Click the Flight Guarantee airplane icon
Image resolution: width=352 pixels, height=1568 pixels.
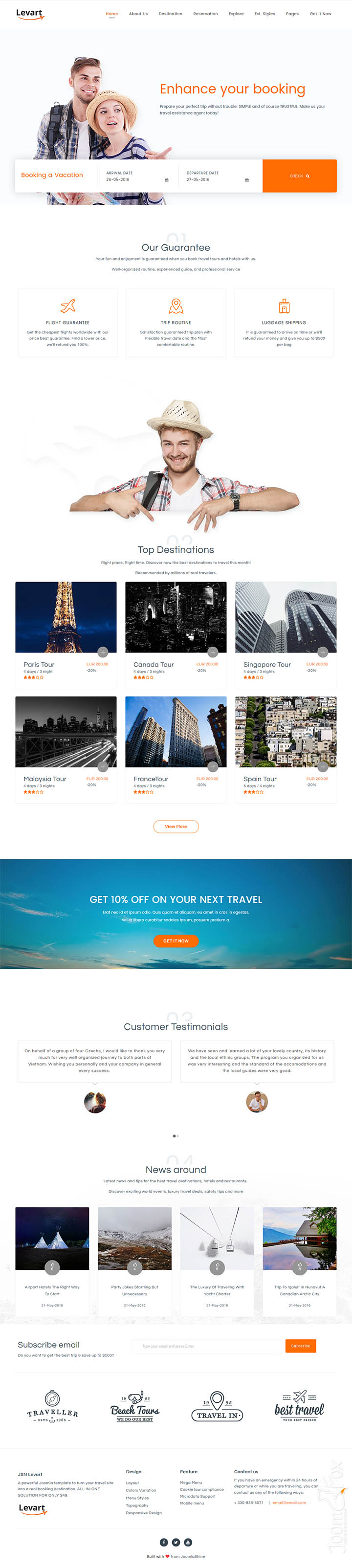point(67,305)
